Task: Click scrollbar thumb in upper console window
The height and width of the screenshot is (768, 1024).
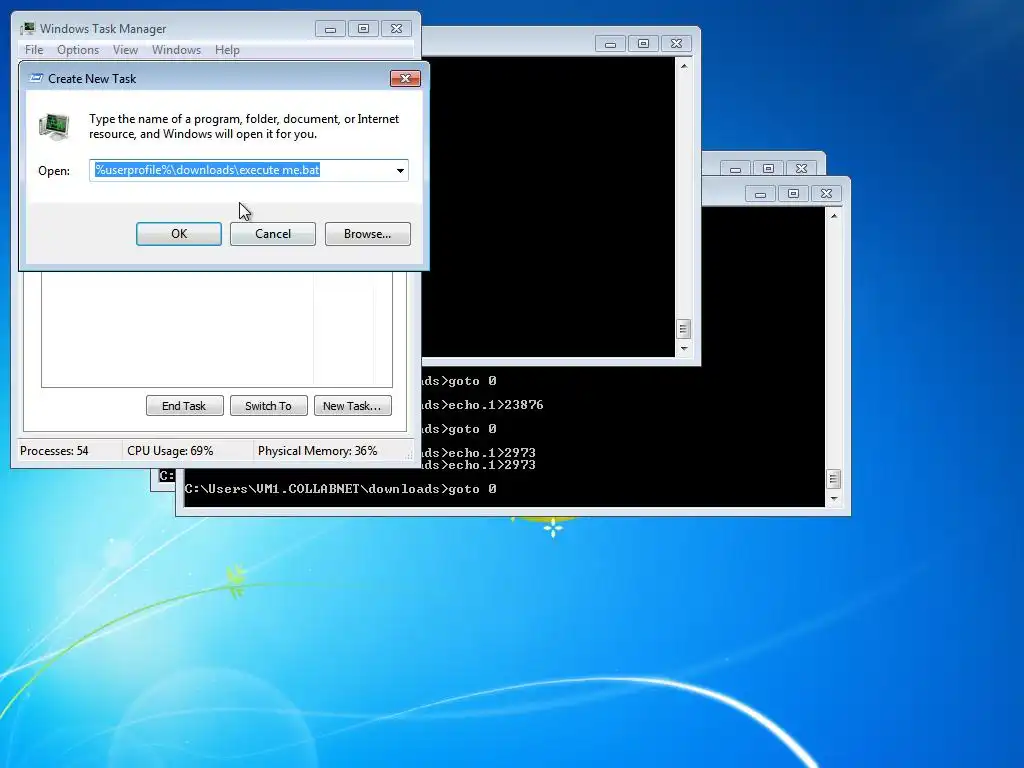Action: (x=683, y=328)
